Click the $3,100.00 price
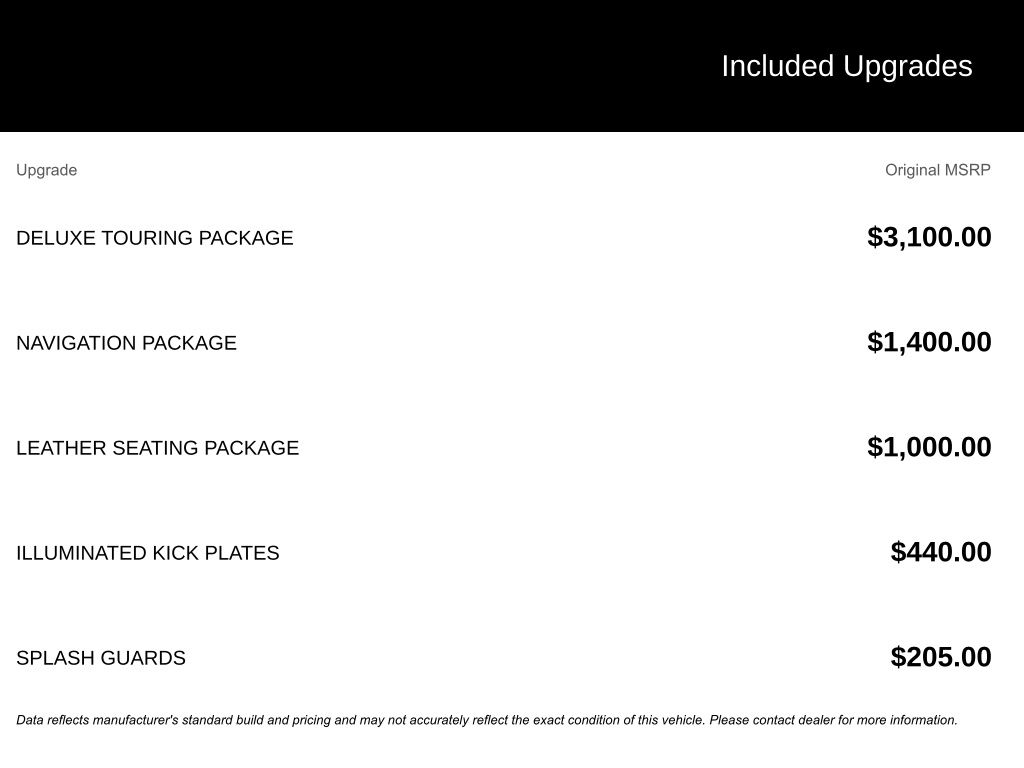The width and height of the screenshot is (1024, 768). click(929, 237)
